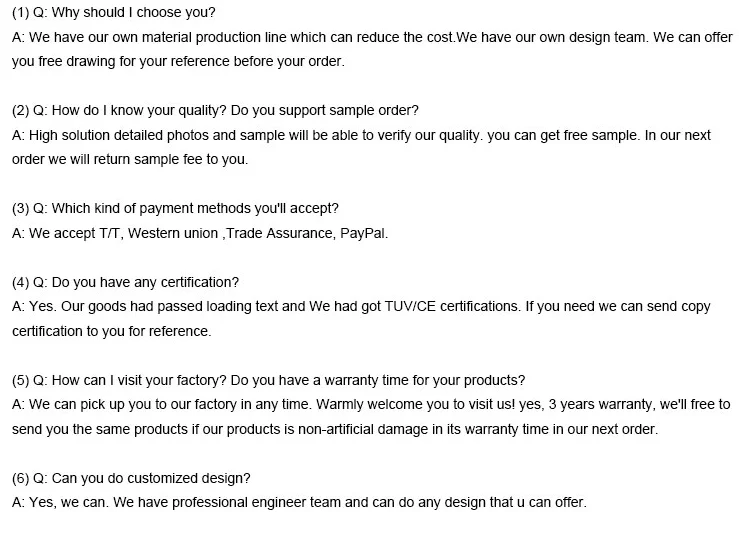Viewport: 739px width, 534px height.
Task: Click the line "order we will return sample fee"
Action: pyautogui.click(x=130, y=159)
